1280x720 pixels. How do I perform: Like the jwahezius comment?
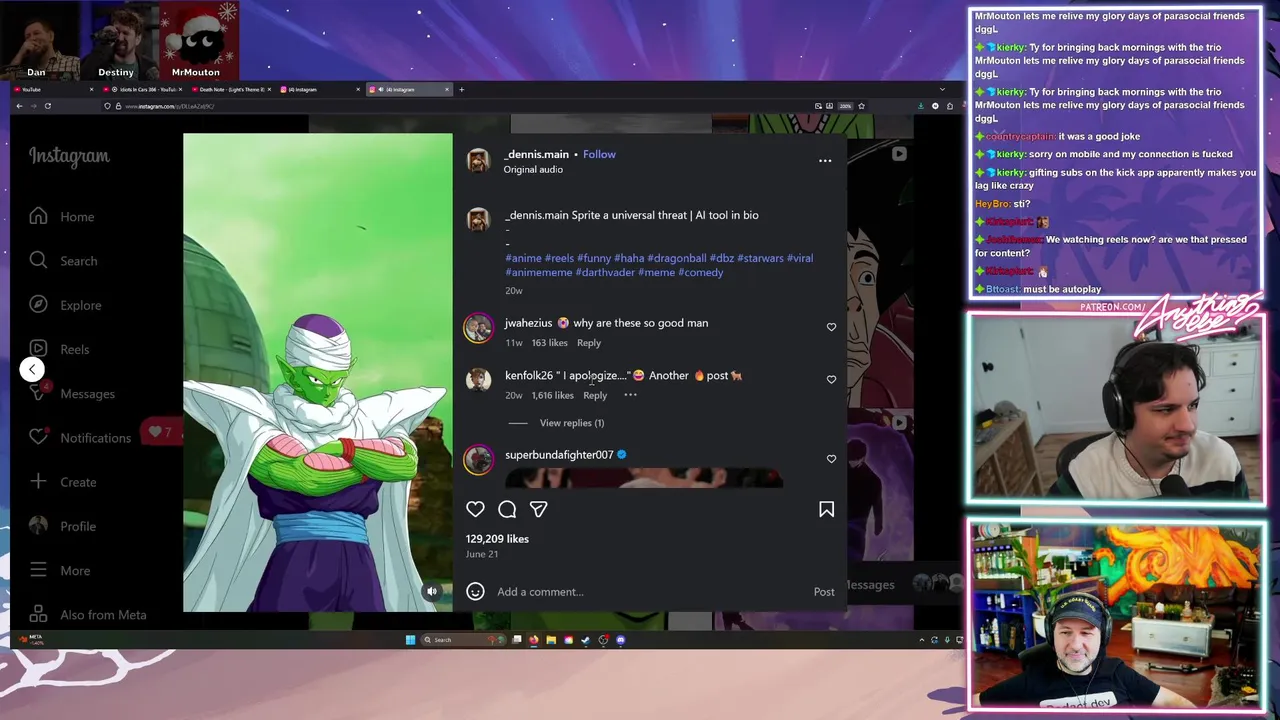tap(831, 327)
